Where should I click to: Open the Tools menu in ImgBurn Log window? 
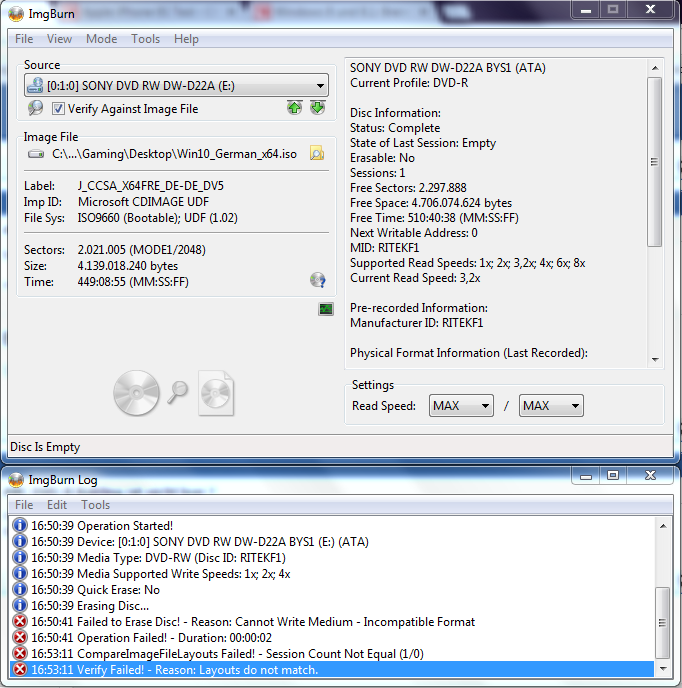click(95, 505)
